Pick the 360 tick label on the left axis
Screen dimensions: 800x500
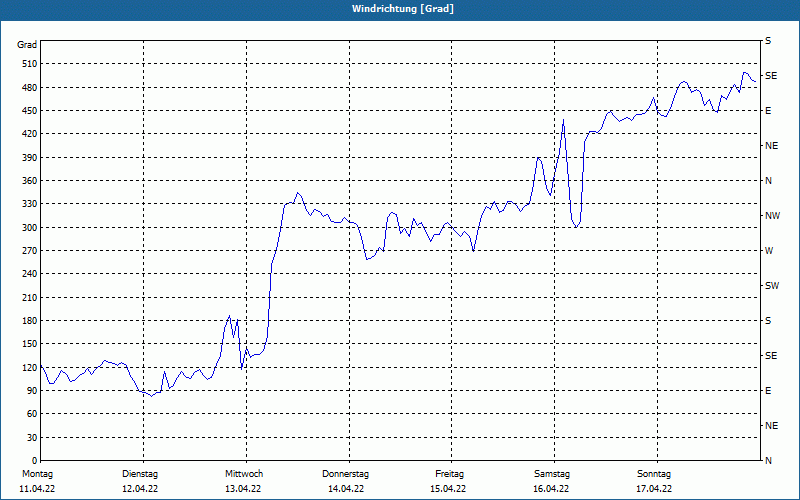[30, 181]
